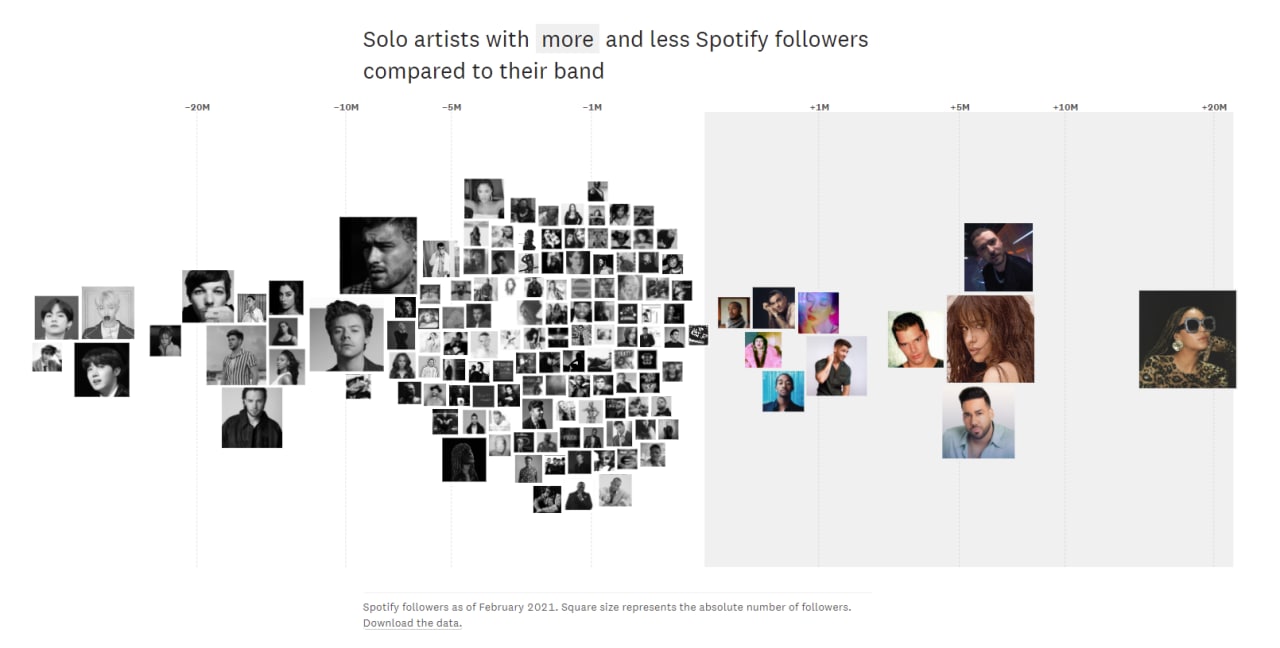Select the man in white t-shirt color photo
This screenshot has height=648, width=1280.
tap(837, 366)
